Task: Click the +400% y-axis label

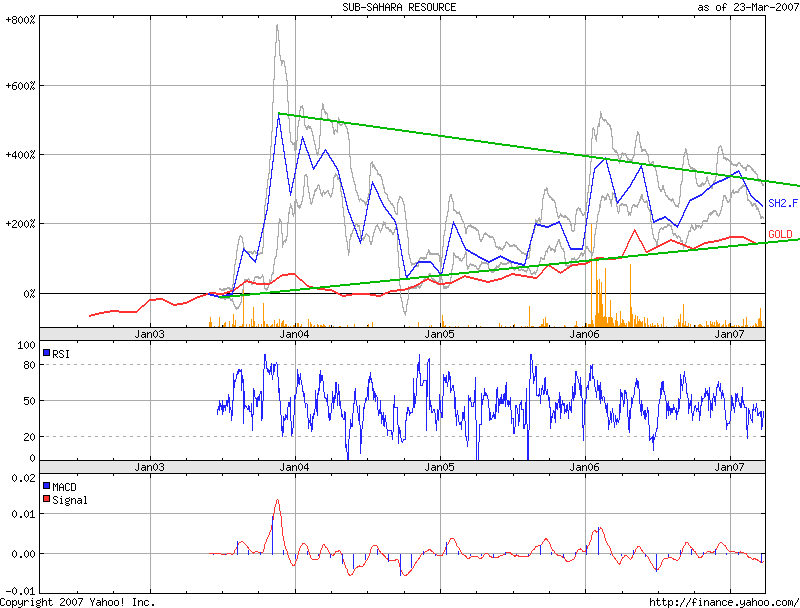Action: coord(20,155)
